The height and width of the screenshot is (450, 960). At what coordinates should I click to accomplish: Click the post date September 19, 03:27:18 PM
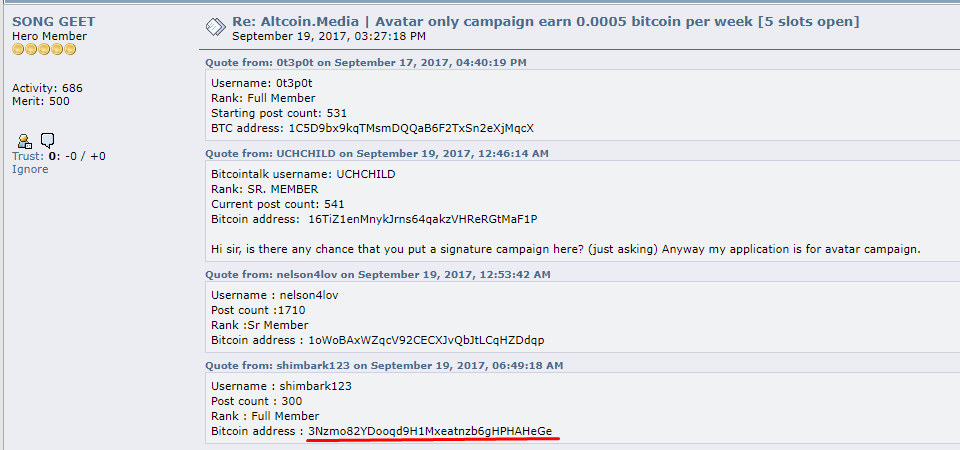(x=329, y=36)
